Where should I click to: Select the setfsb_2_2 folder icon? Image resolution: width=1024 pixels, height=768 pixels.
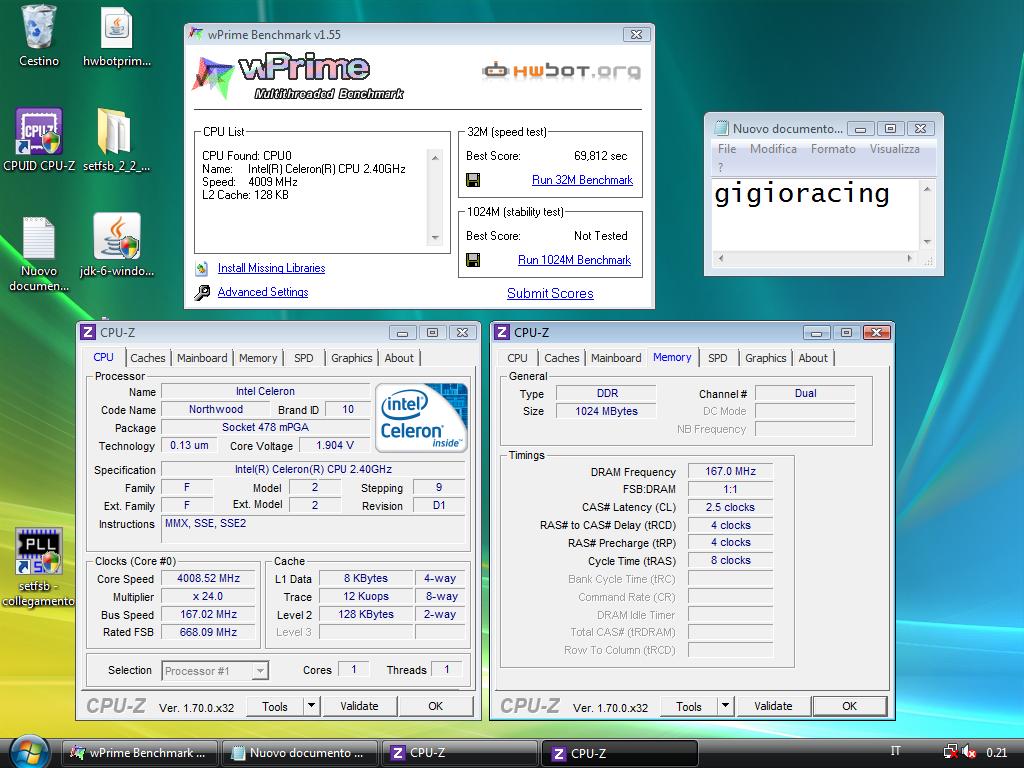tap(114, 131)
